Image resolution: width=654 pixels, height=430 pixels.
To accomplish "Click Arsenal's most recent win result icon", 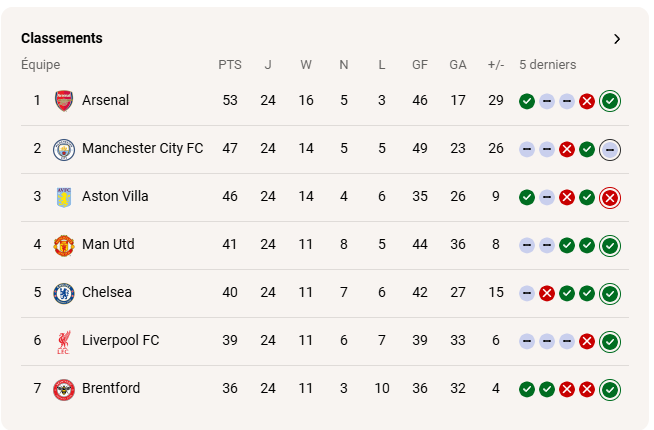I will click(610, 101).
